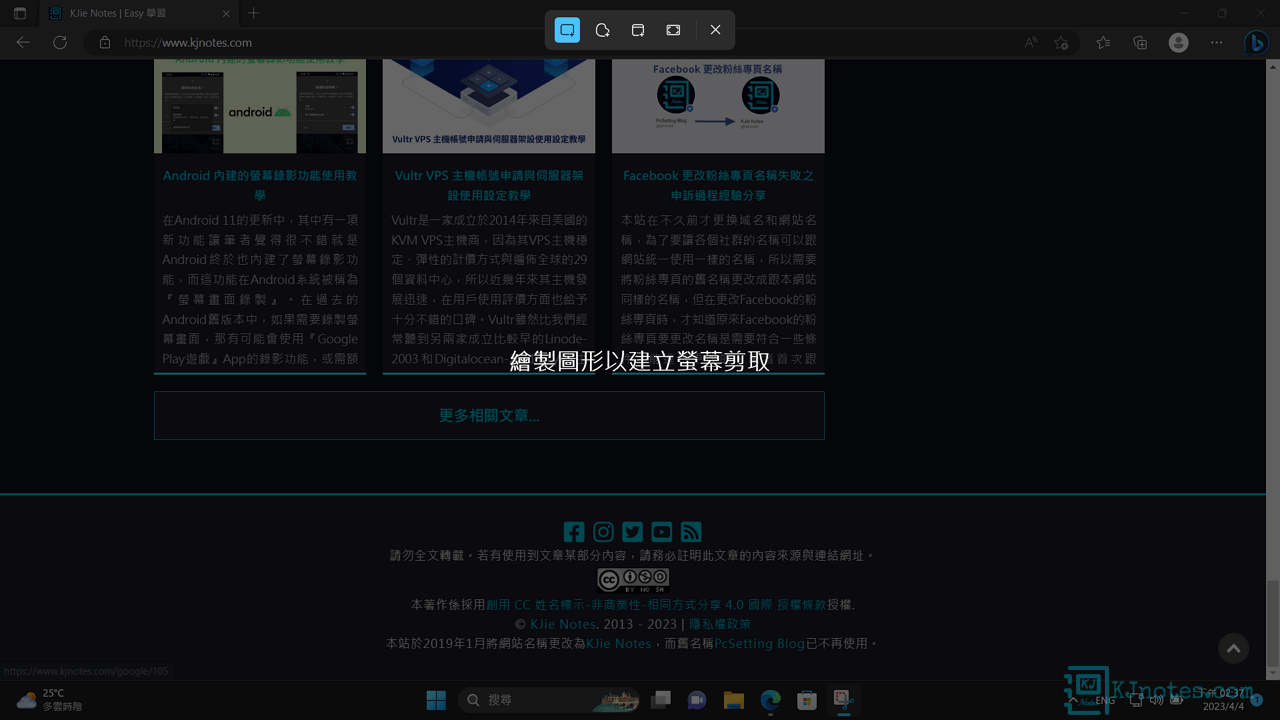Screen dimensions: 1280x720
Task: Select Window snip mode
Action: point(638,30)
